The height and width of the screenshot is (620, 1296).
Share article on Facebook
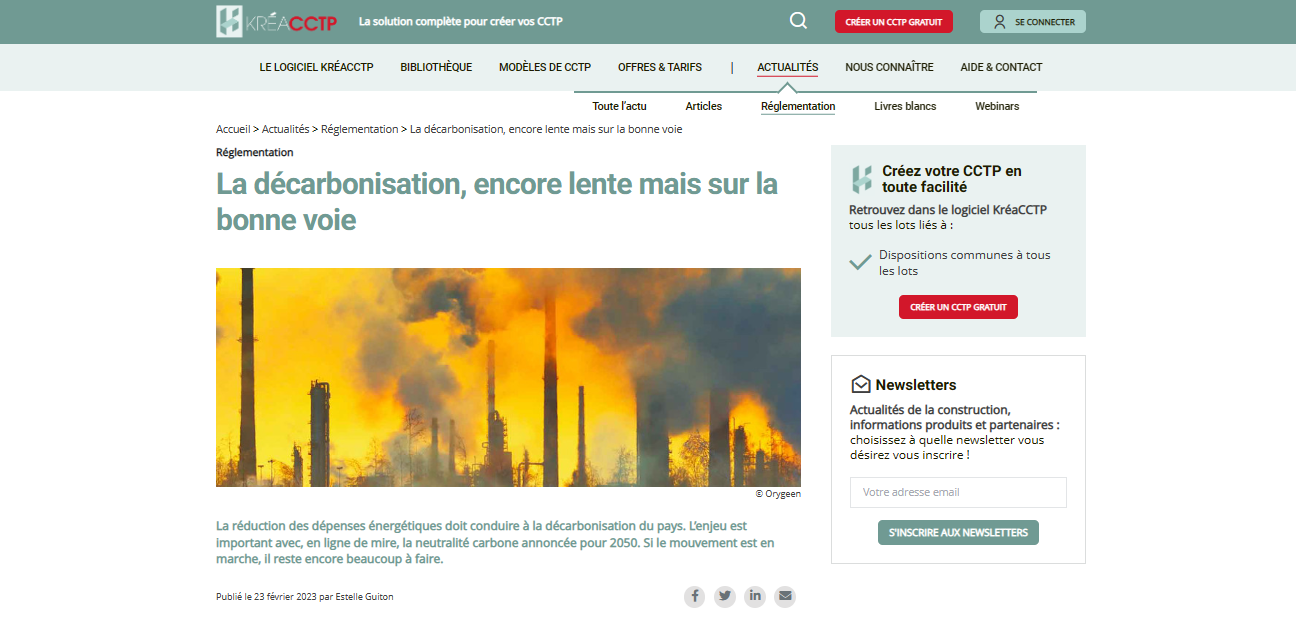[x=695, y=597]
